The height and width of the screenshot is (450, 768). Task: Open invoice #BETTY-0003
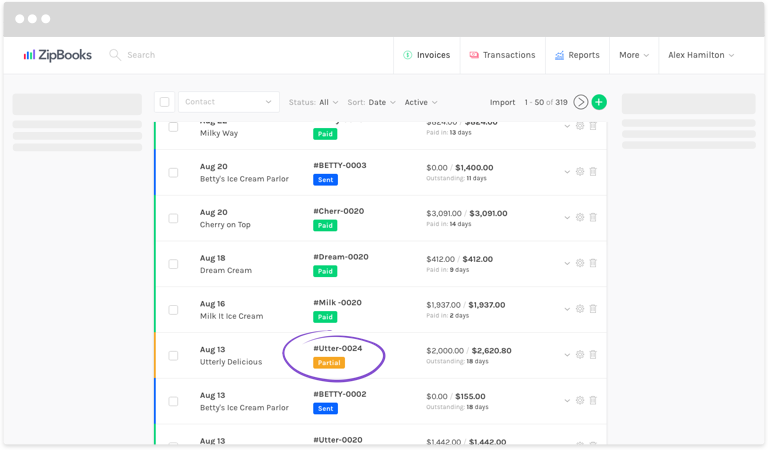click(340, 166)
